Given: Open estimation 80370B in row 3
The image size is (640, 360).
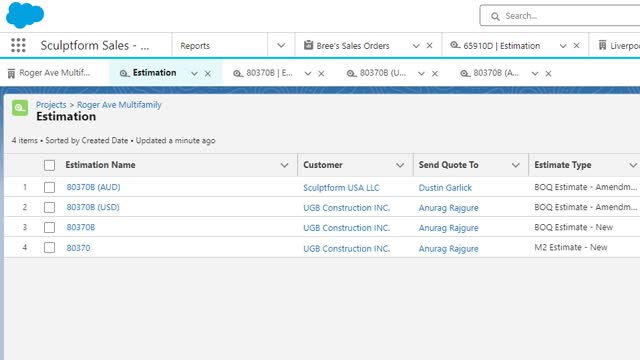Looking at the screenshot, I should 81,227.
